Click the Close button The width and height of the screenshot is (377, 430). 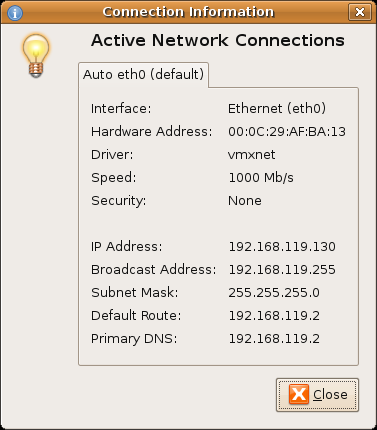pos(317,395)
